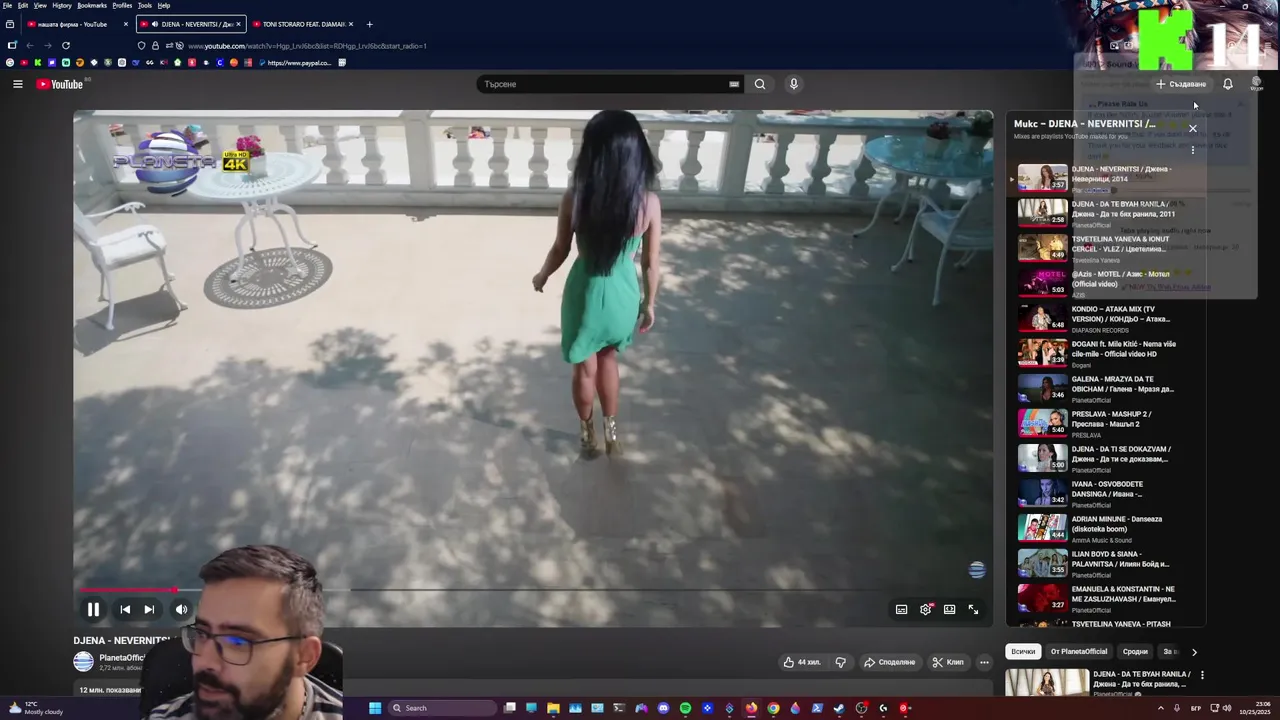
Task: Click the Клип clip button
Action: point(948,662)
